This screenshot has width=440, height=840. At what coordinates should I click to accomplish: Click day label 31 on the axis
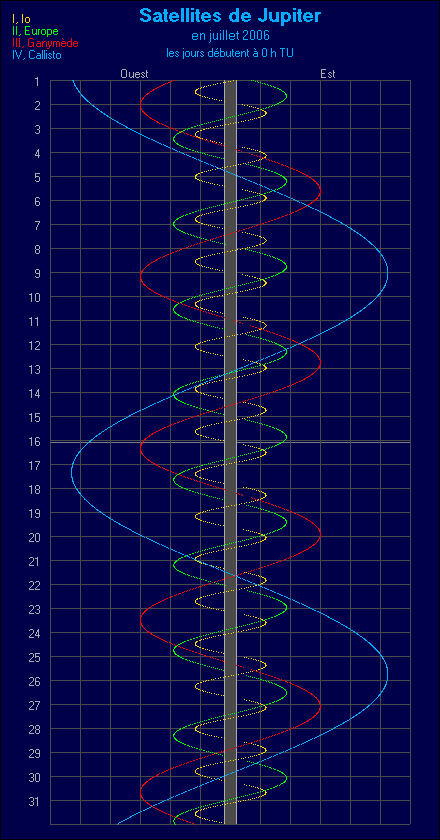[34, 801]
